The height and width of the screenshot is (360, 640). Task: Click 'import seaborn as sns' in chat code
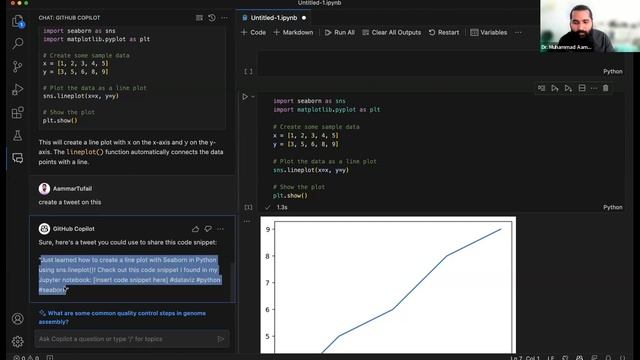tap(79, 31)
